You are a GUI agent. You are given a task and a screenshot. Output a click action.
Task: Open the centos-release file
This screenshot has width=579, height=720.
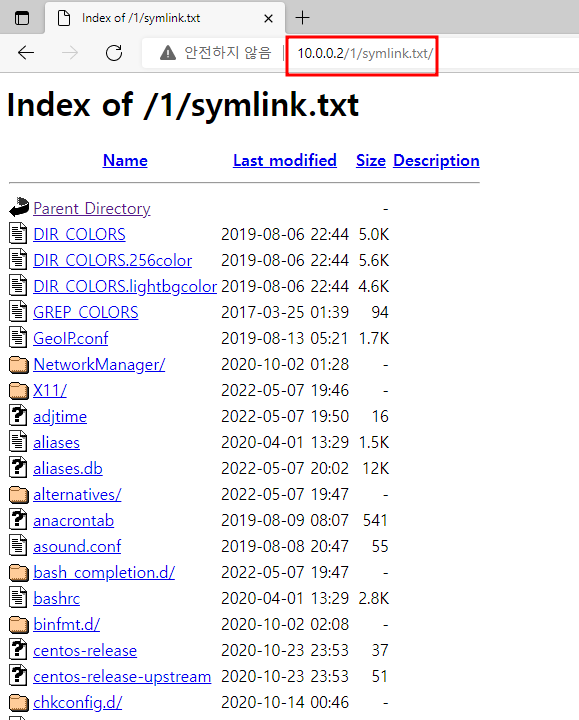85,651
